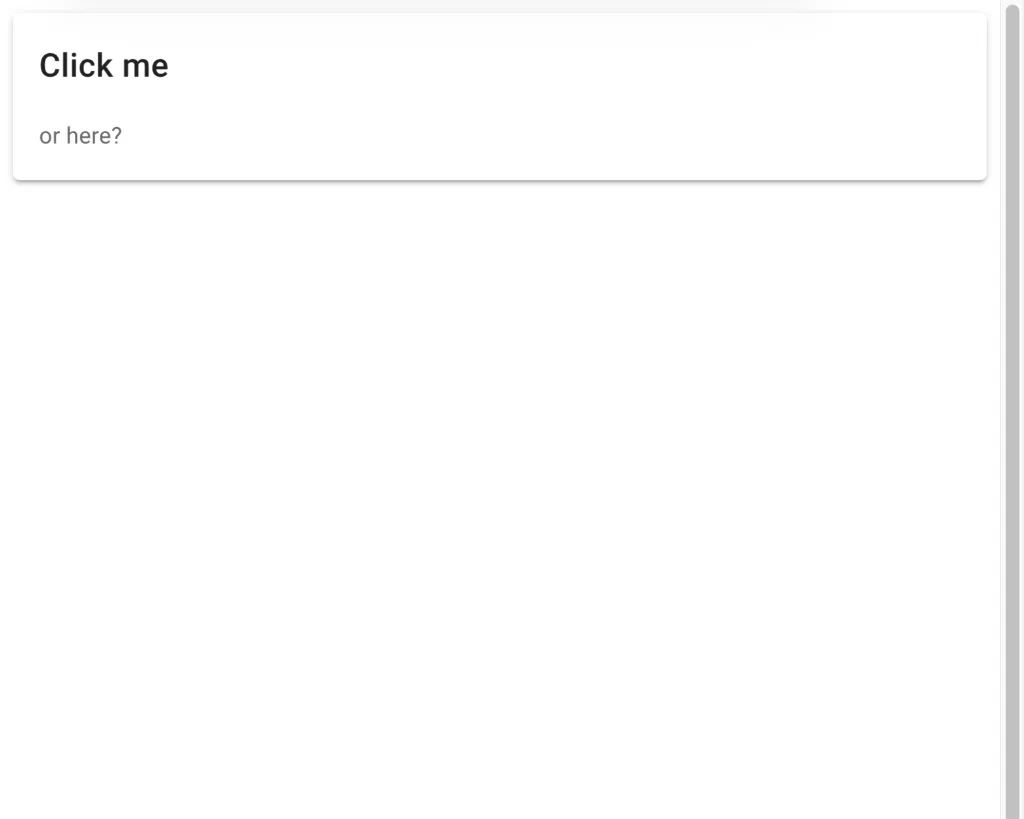Viewport: 1024px width, 819px height.
Task: Click the scrollbar track on the right edge
Action: tap(1012, 812)
